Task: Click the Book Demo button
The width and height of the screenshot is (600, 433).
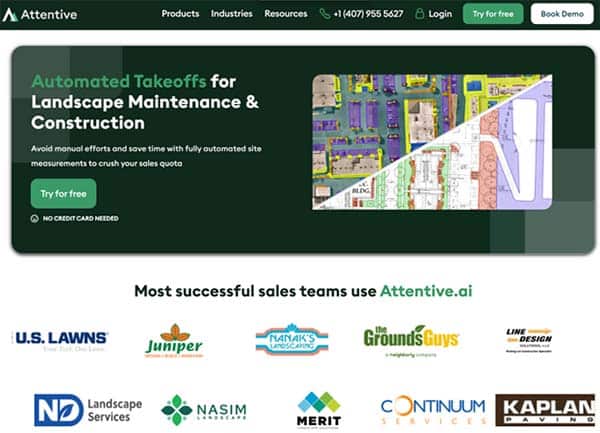Action: 562,14
